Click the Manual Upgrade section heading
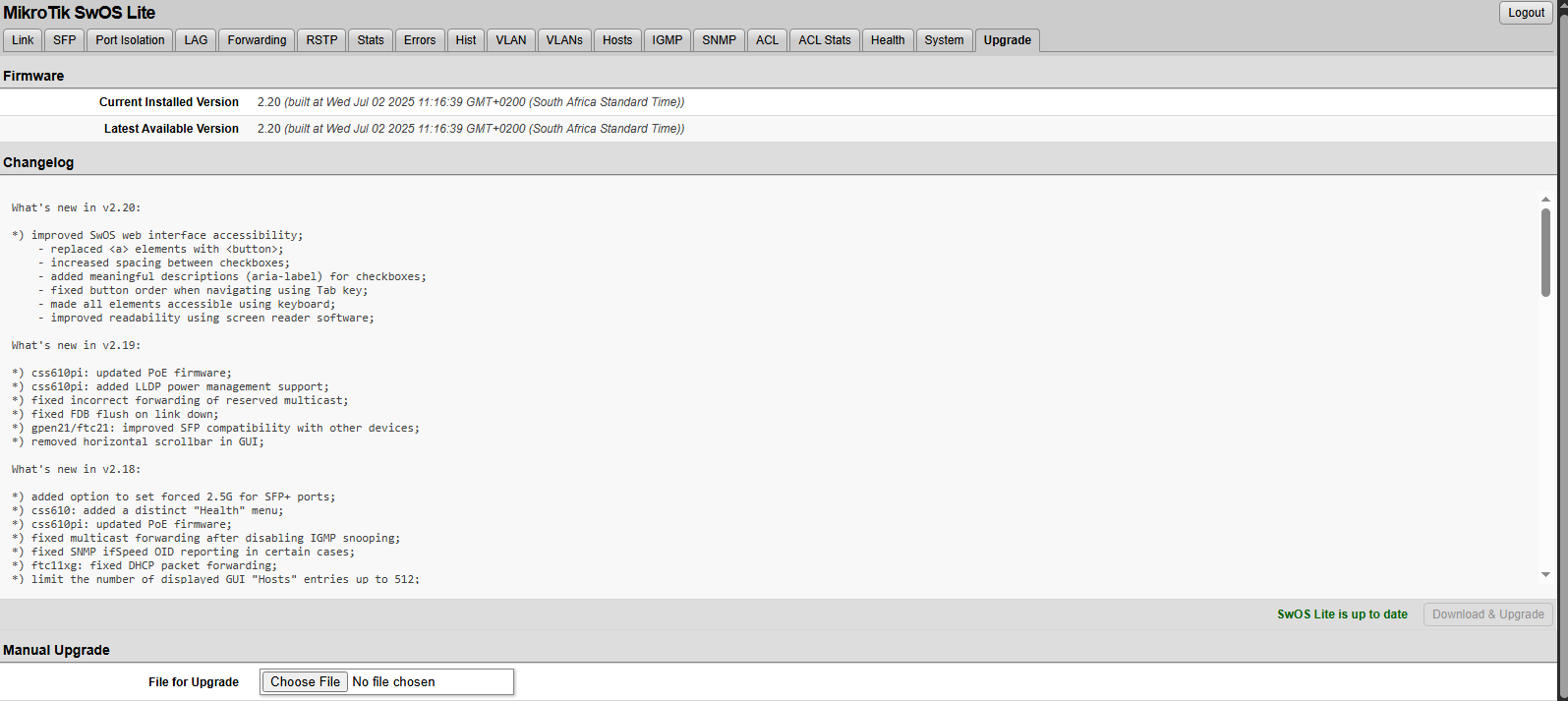 (x=56, y=650)
